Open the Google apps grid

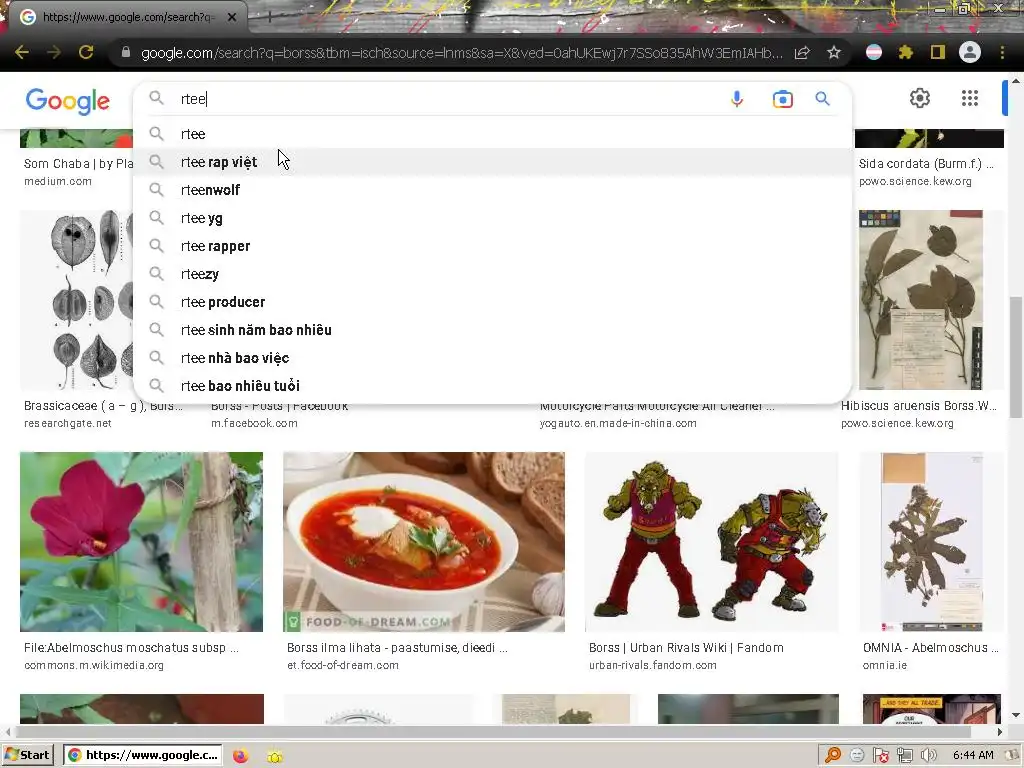click(970, 98)
